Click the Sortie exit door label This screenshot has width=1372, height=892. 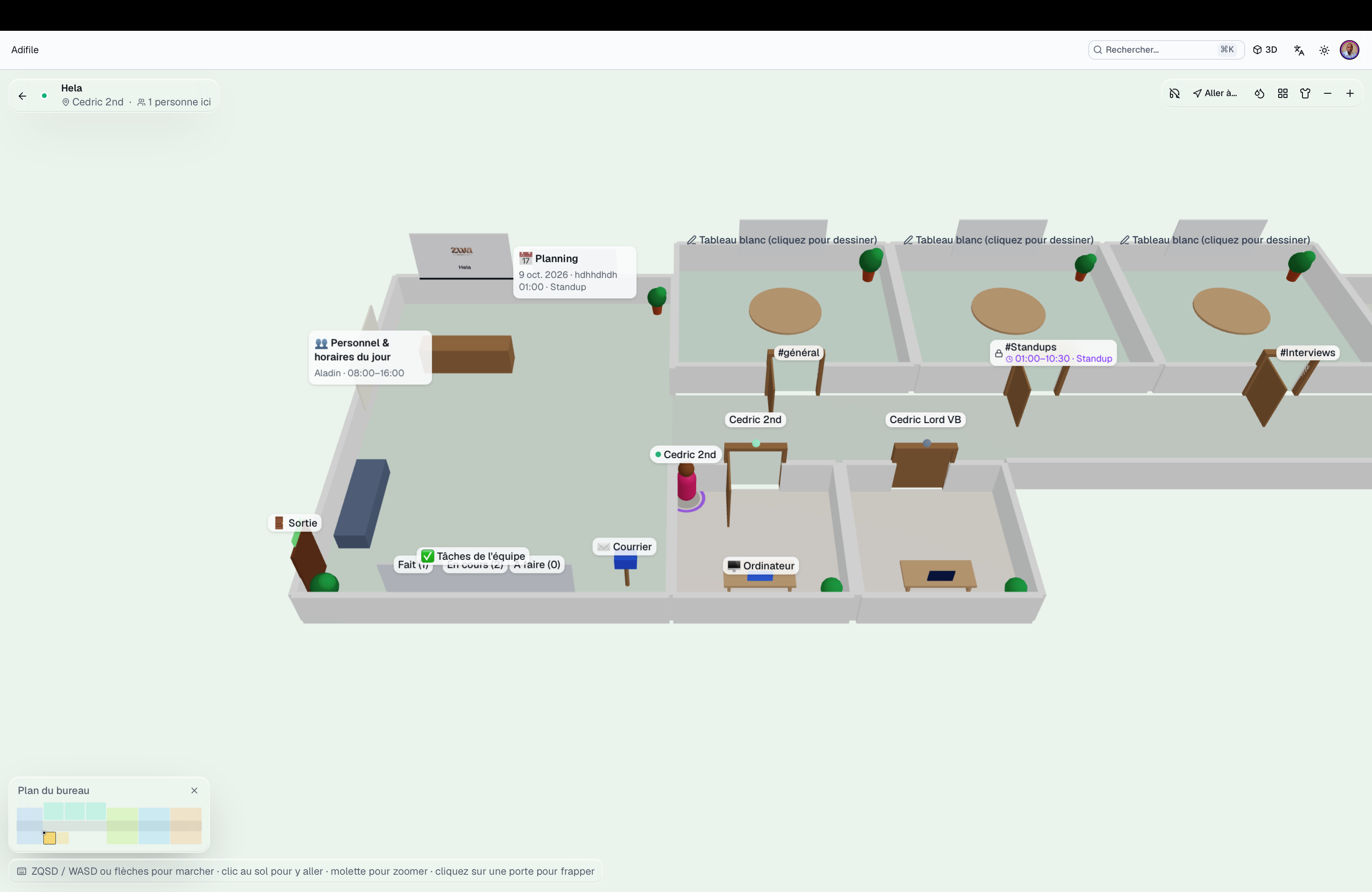295,523
